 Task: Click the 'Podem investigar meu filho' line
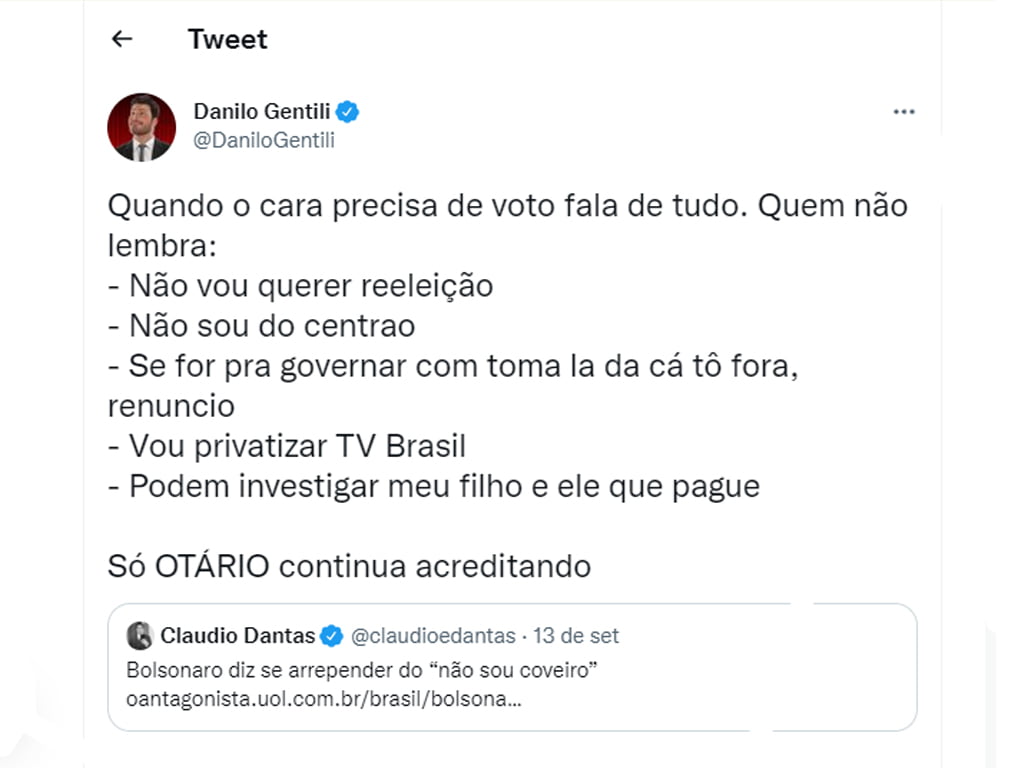pyautogui.click(x=434, y=486)
